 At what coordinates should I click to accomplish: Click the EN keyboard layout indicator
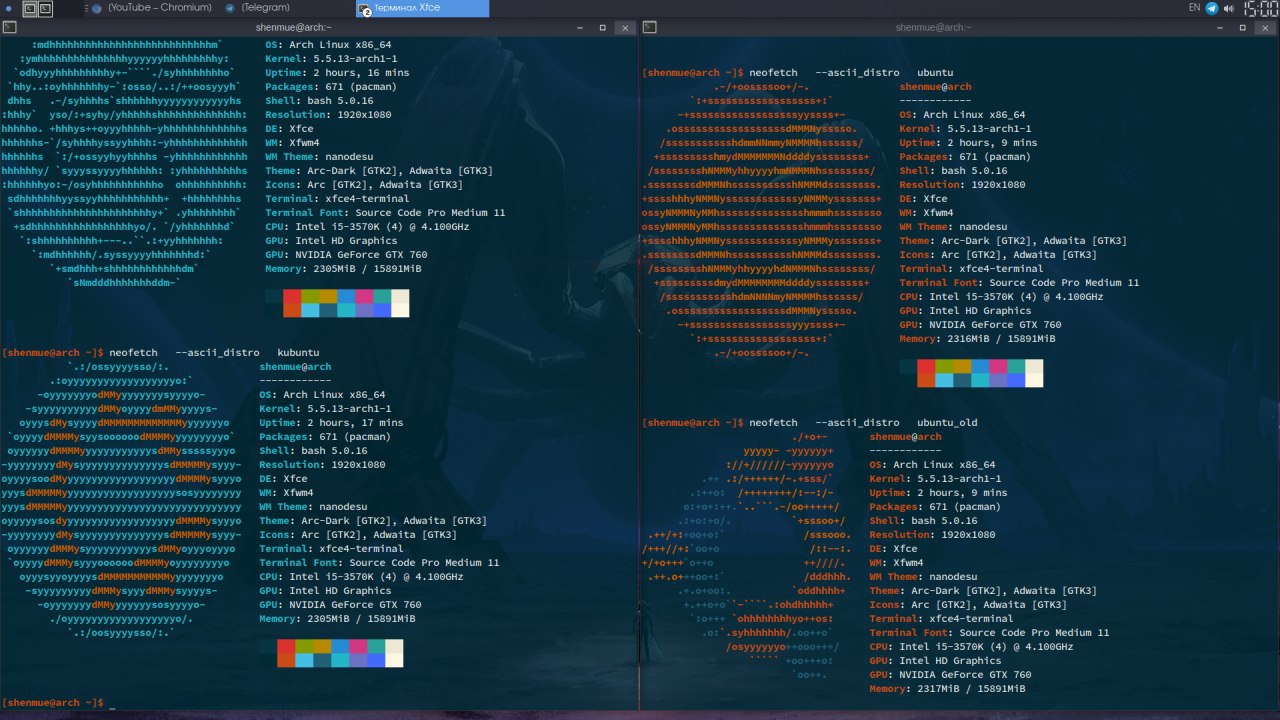[1194, 8]
